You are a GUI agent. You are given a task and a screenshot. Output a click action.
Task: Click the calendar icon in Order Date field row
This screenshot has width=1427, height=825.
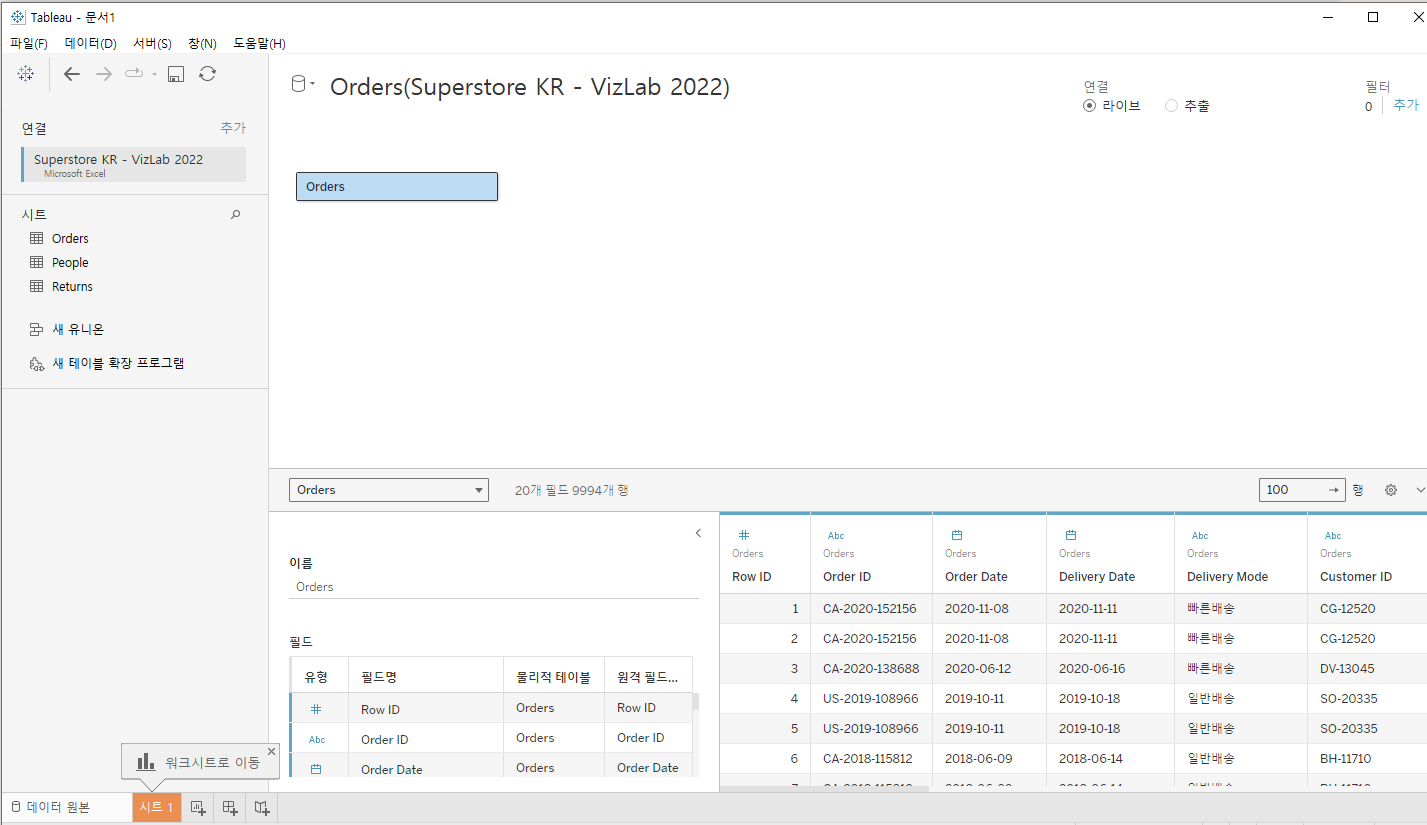click(316, 770)
